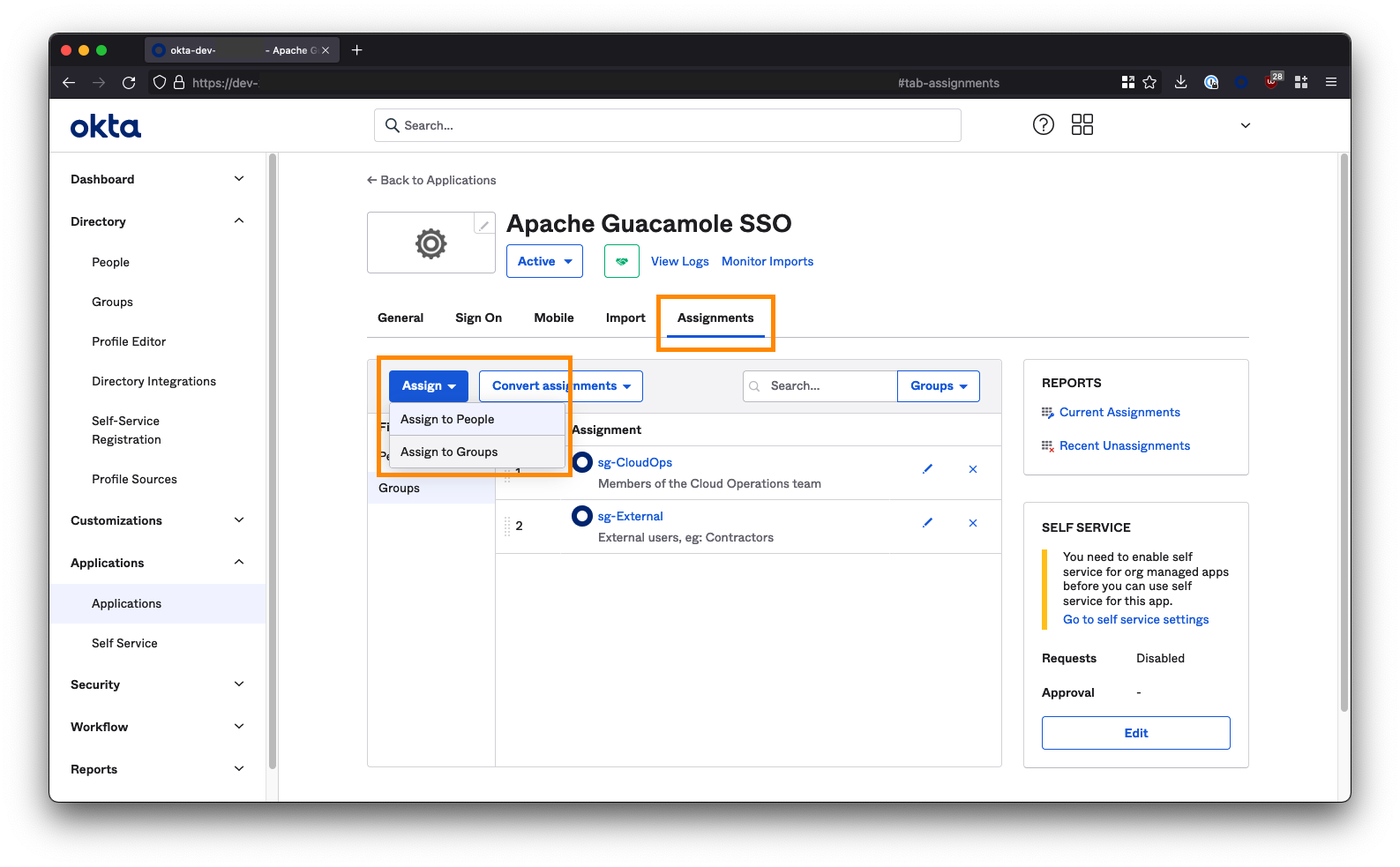Click the Okta help question mark icon
1400x867 pixels.
pos(1043,124)
